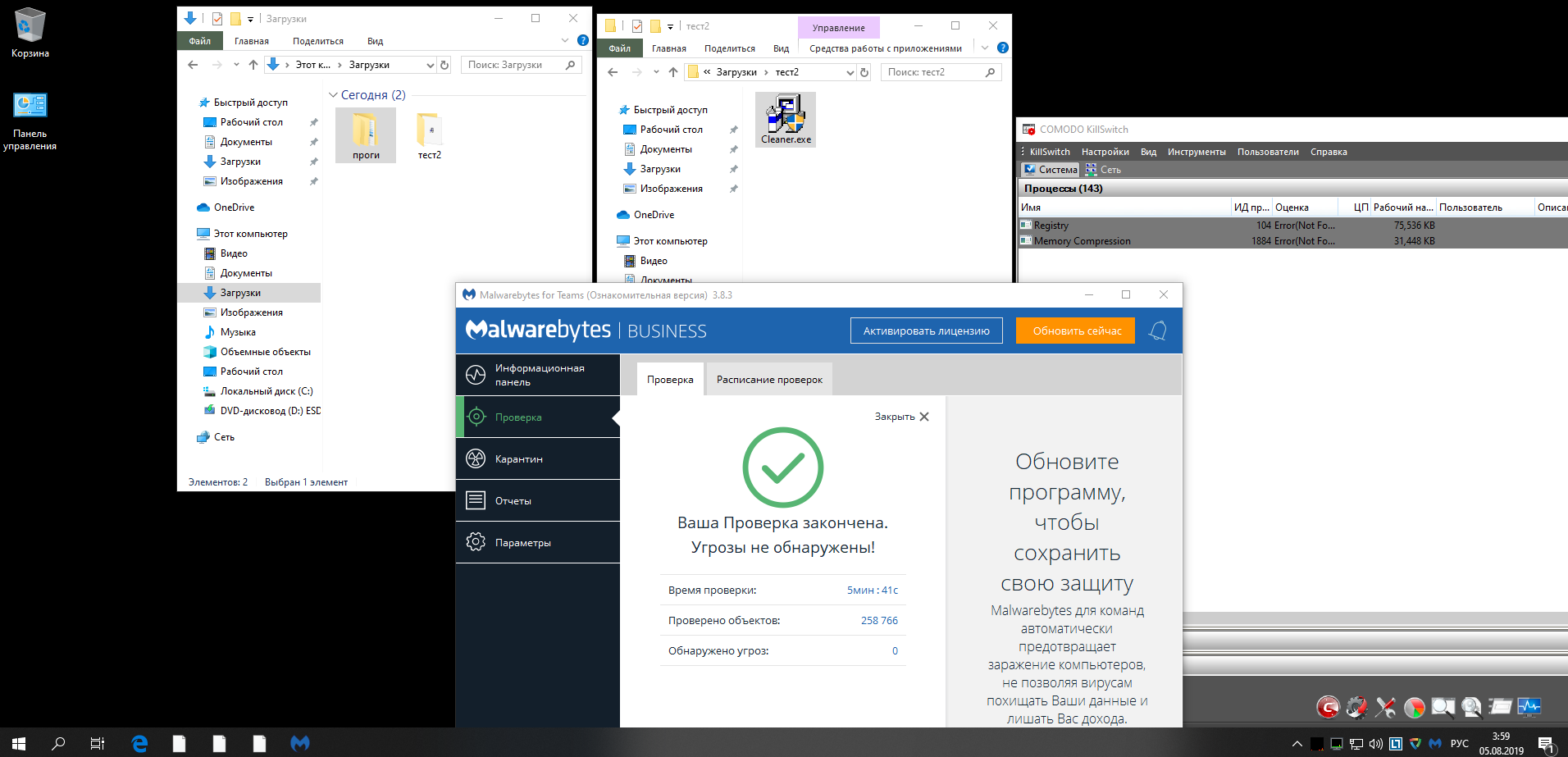Open the Поделиться tab in the Загрузки window

click(x=318, y=41)
